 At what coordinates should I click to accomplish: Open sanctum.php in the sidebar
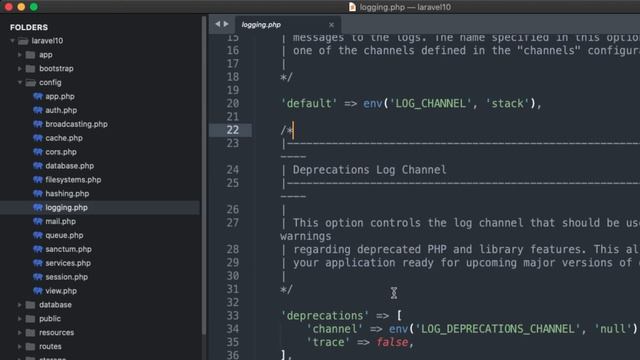point(69,249)
